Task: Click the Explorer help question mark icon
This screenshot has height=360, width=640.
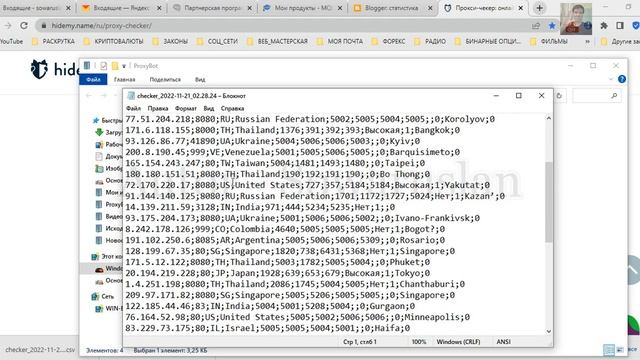Action: 622,79
